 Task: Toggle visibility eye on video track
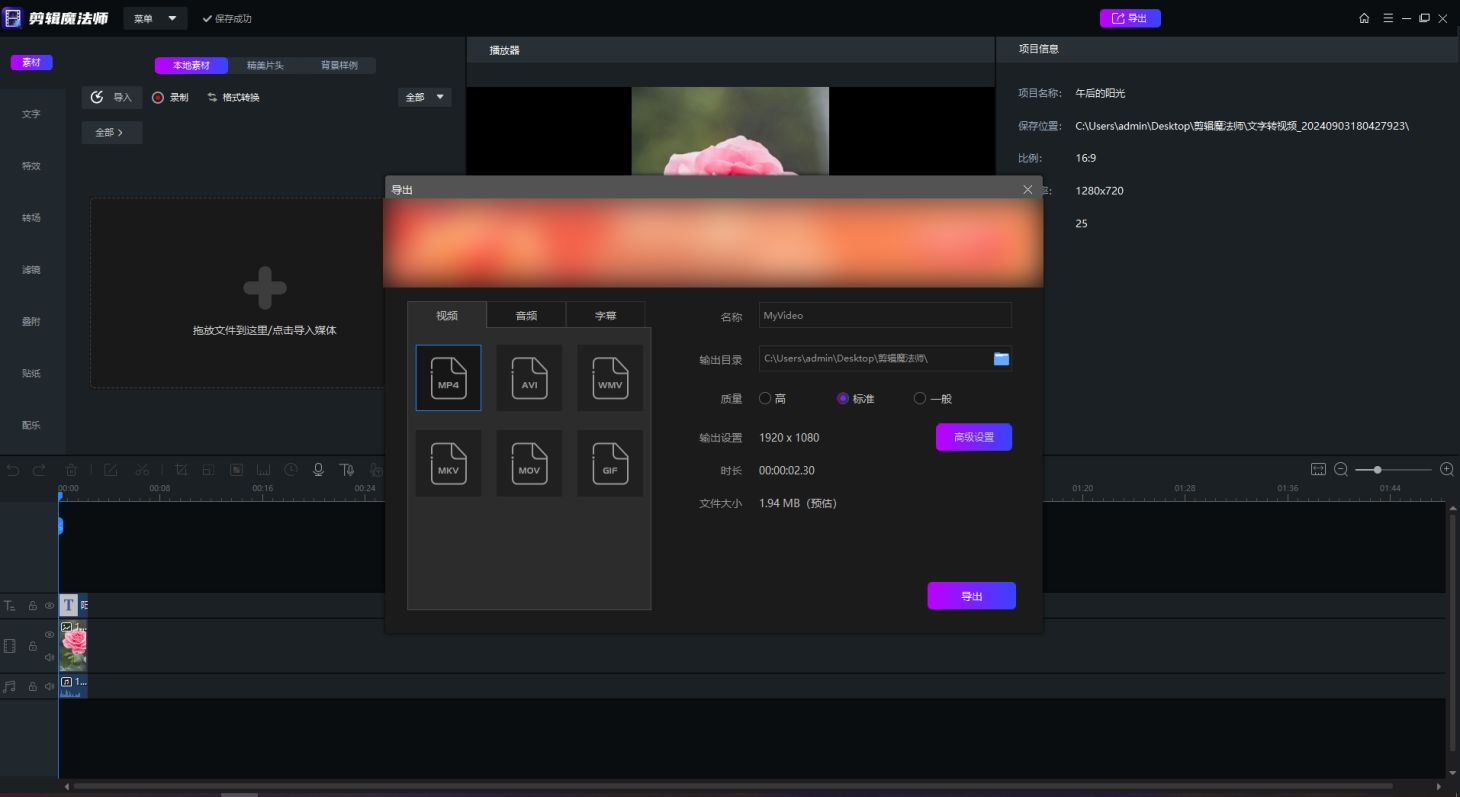pyautogui.click(x=49, y=634)
